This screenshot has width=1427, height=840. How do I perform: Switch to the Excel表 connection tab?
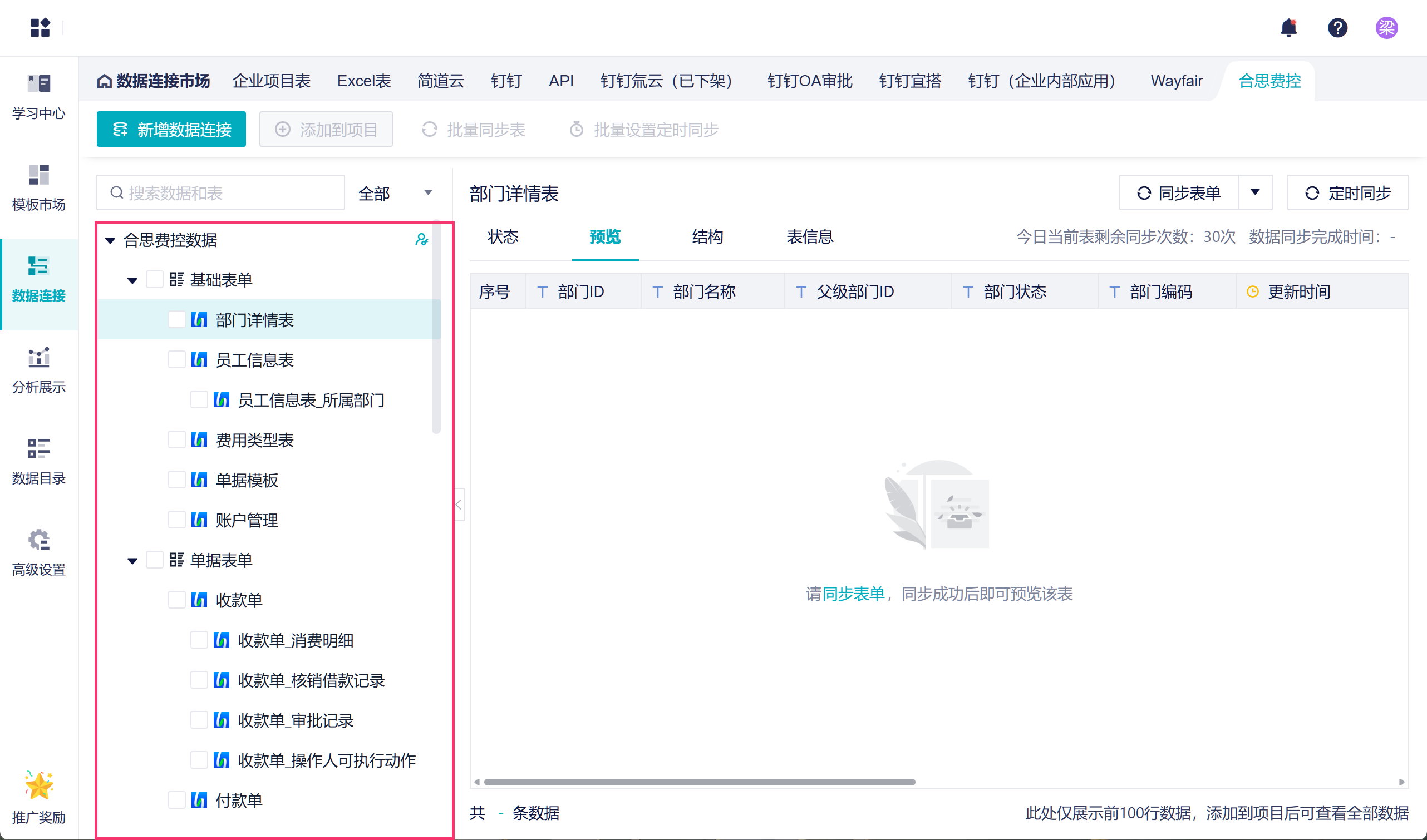pyautogui.click(x=363, y=81)
